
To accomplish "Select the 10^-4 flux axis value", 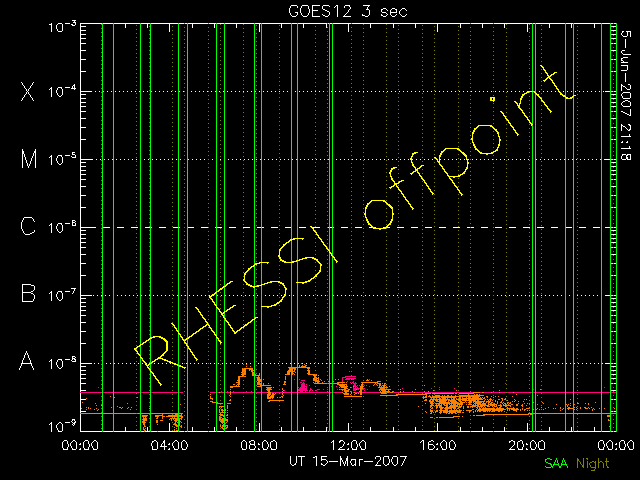I will [x=62, y=92].
